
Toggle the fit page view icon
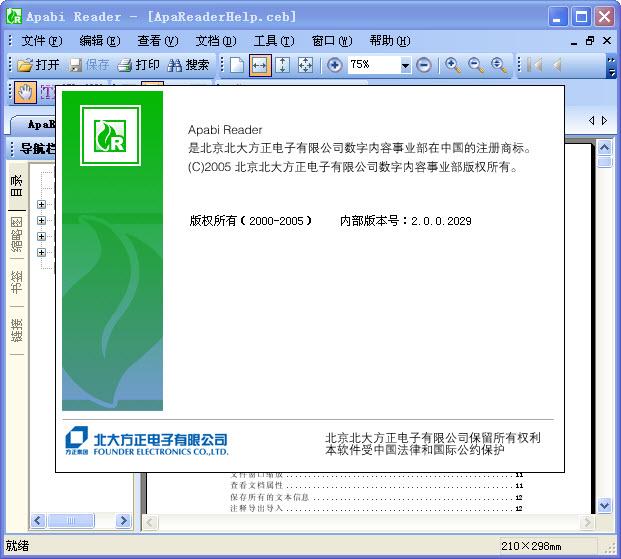click(x=305, y=65)
